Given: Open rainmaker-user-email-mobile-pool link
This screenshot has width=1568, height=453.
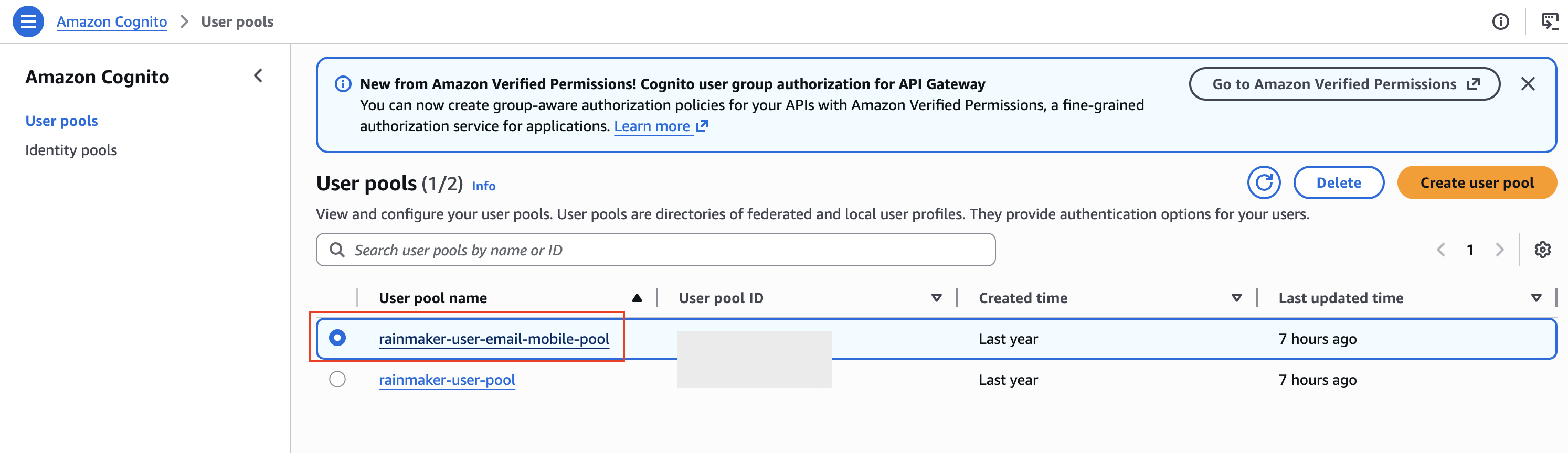Looking at the screenshot, I should click(x=494, y=339).
